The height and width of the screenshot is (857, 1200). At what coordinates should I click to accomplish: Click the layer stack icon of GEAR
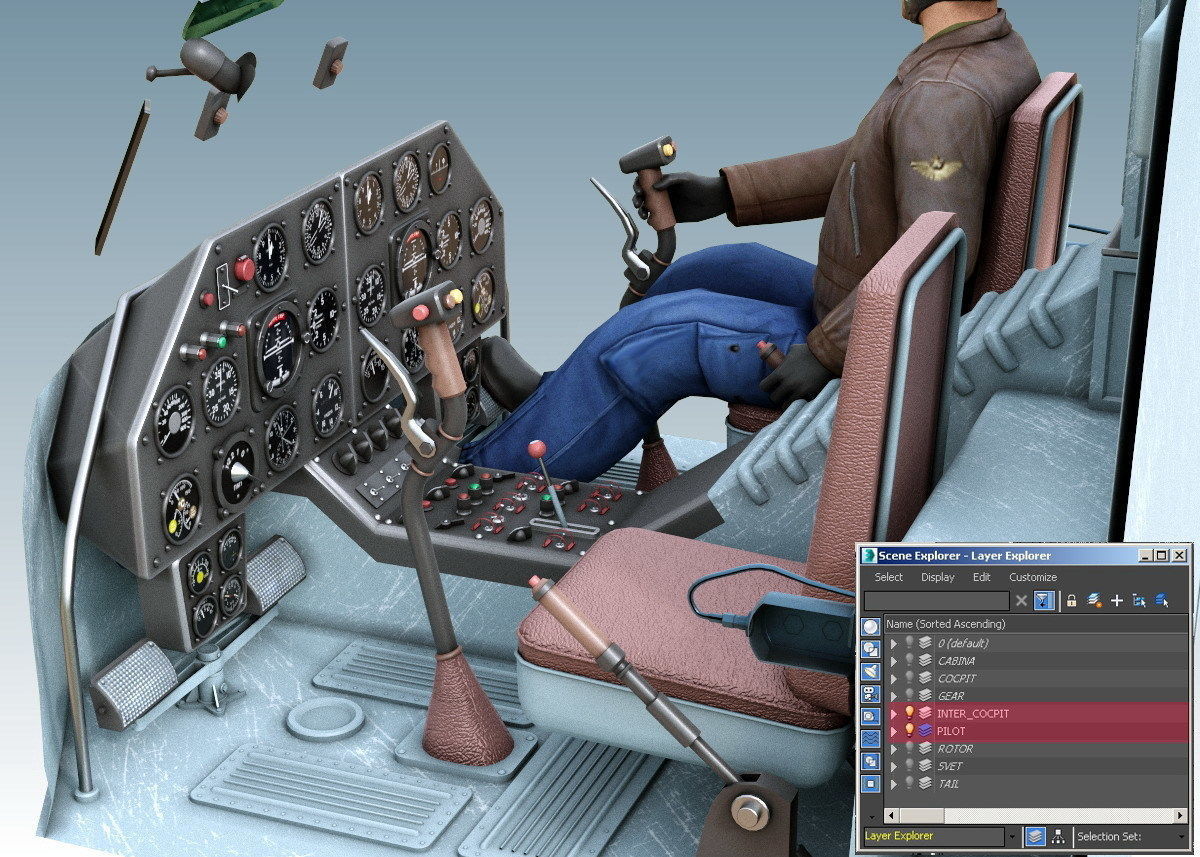click(925, 696)
